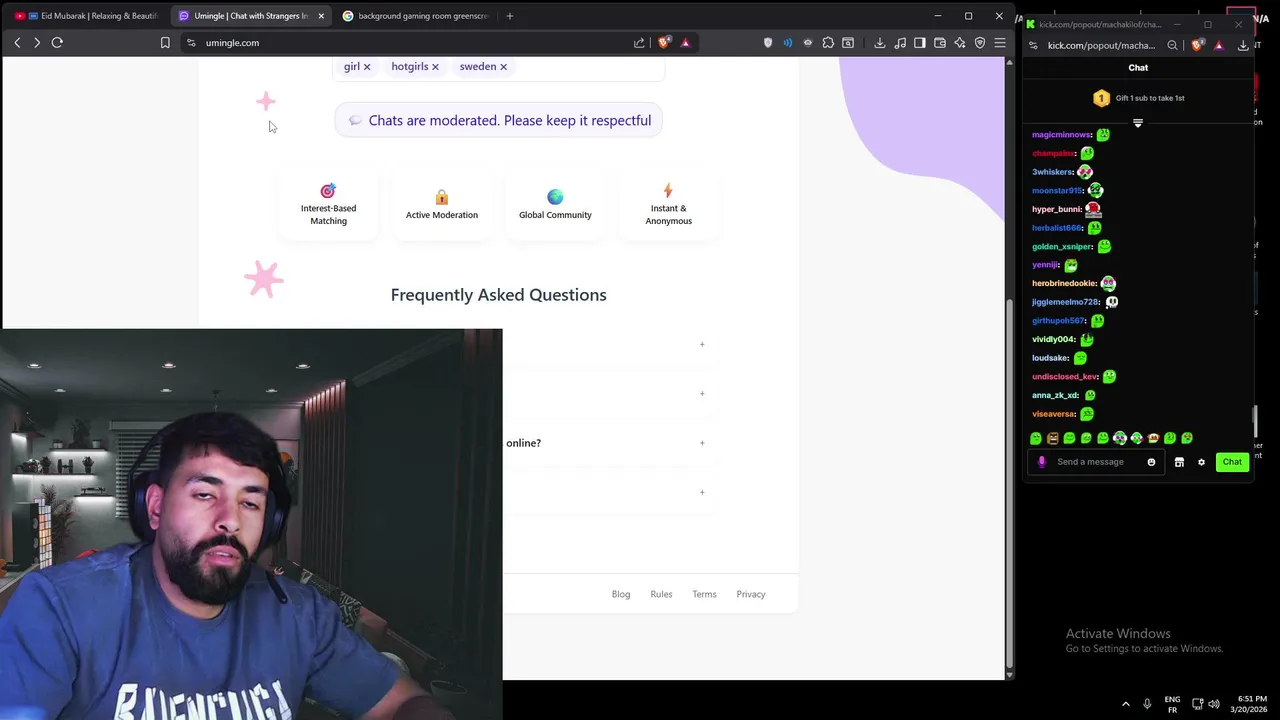Remove the sweden interest tag
The image size is (1280, 720).
503,67
